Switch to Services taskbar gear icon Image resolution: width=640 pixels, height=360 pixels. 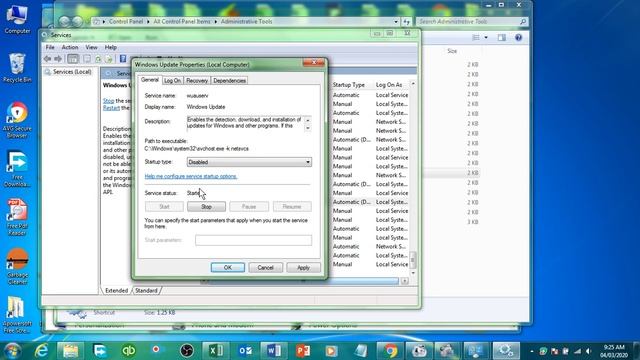(506, 351)
